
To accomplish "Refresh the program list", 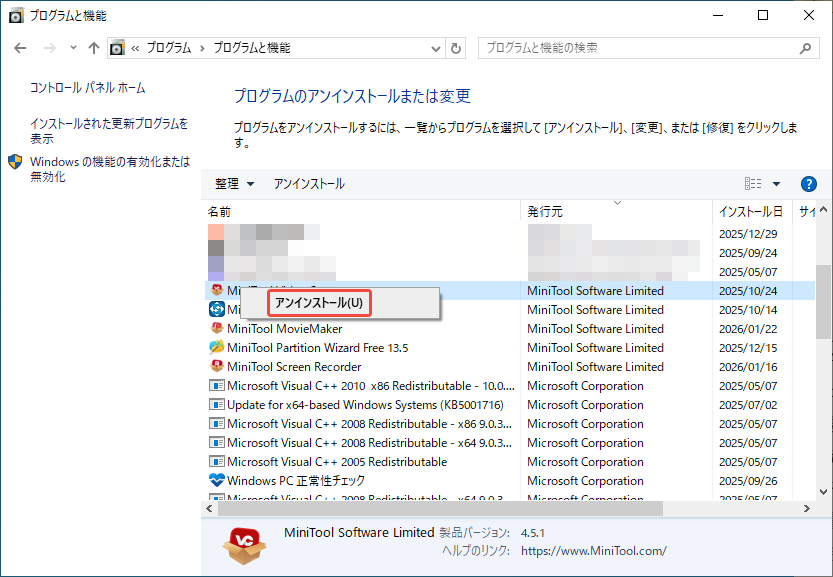I will [x=457, y=47].
